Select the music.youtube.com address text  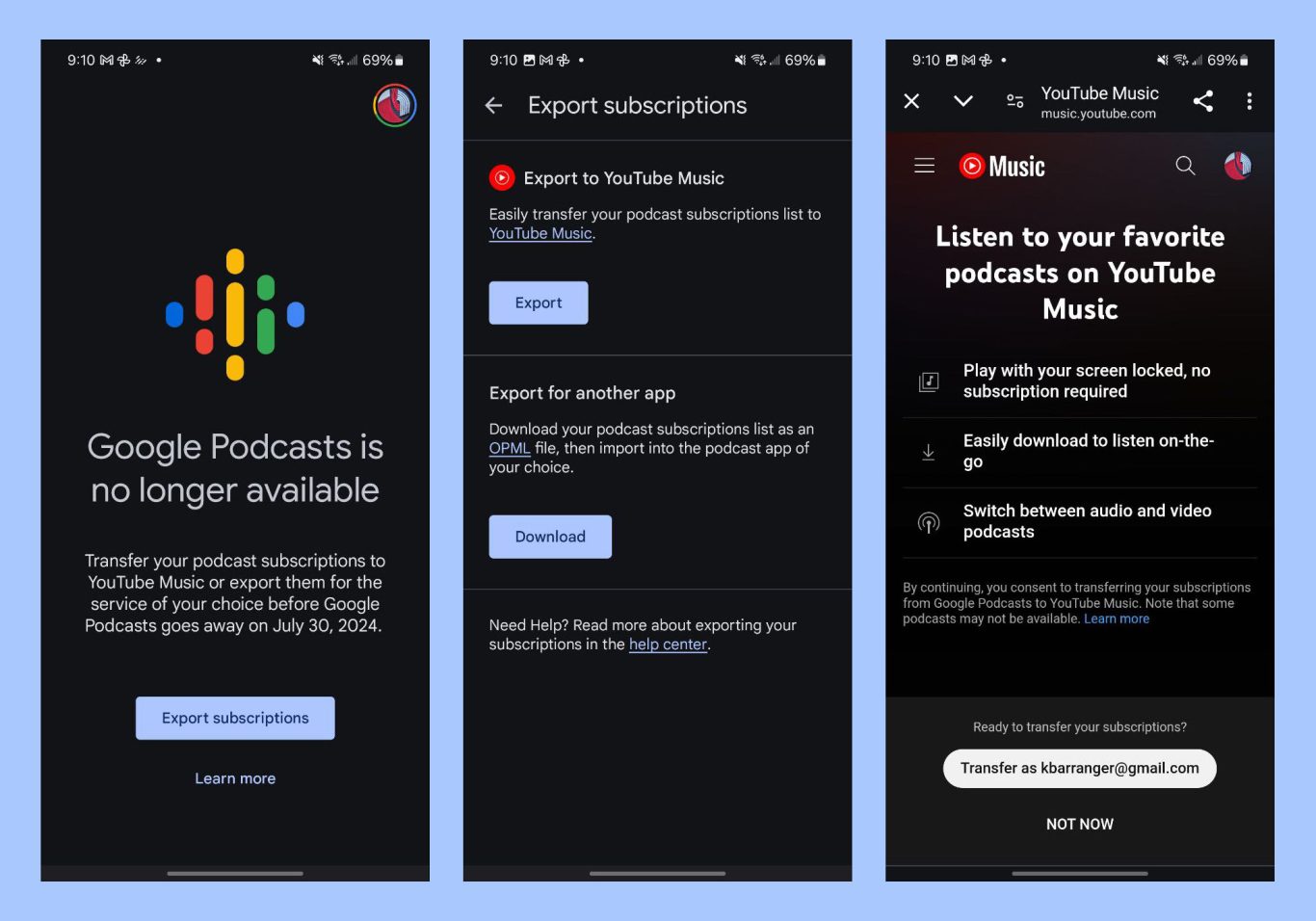pos(1098,114)
